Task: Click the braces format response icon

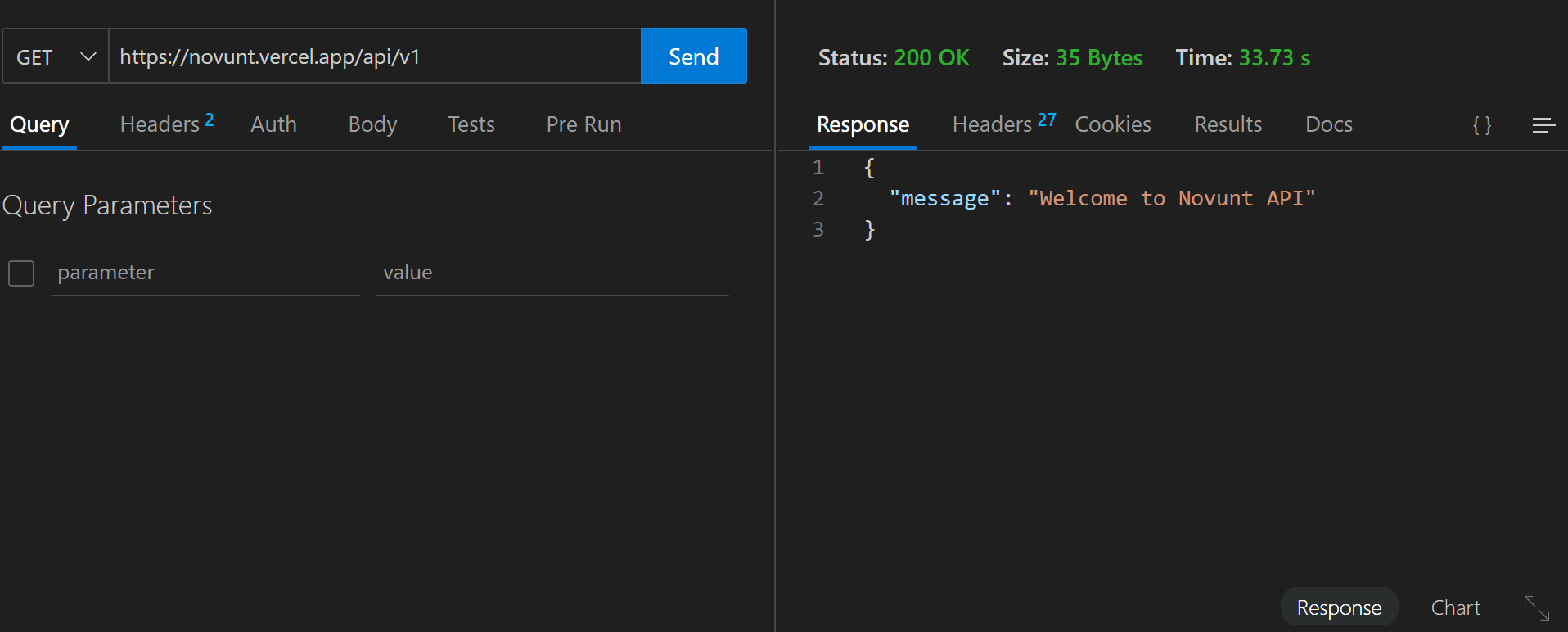Action: [x=1482, y=124]
